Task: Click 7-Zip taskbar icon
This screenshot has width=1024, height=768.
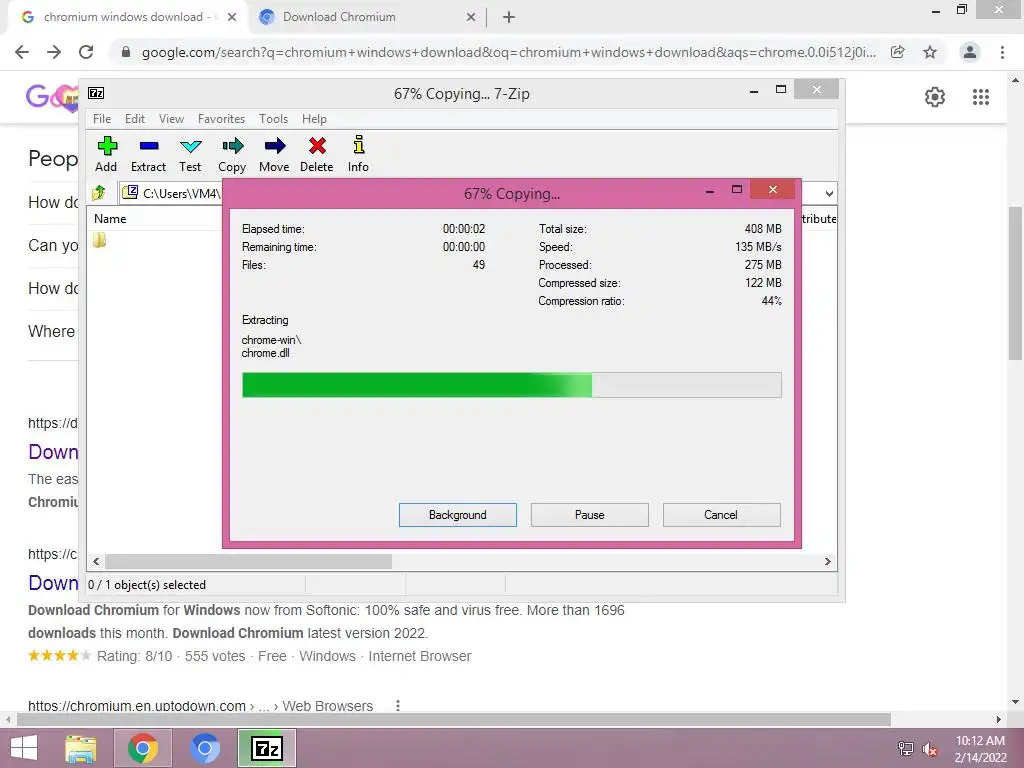Action: pyautogui.click(x=267, y=748)
